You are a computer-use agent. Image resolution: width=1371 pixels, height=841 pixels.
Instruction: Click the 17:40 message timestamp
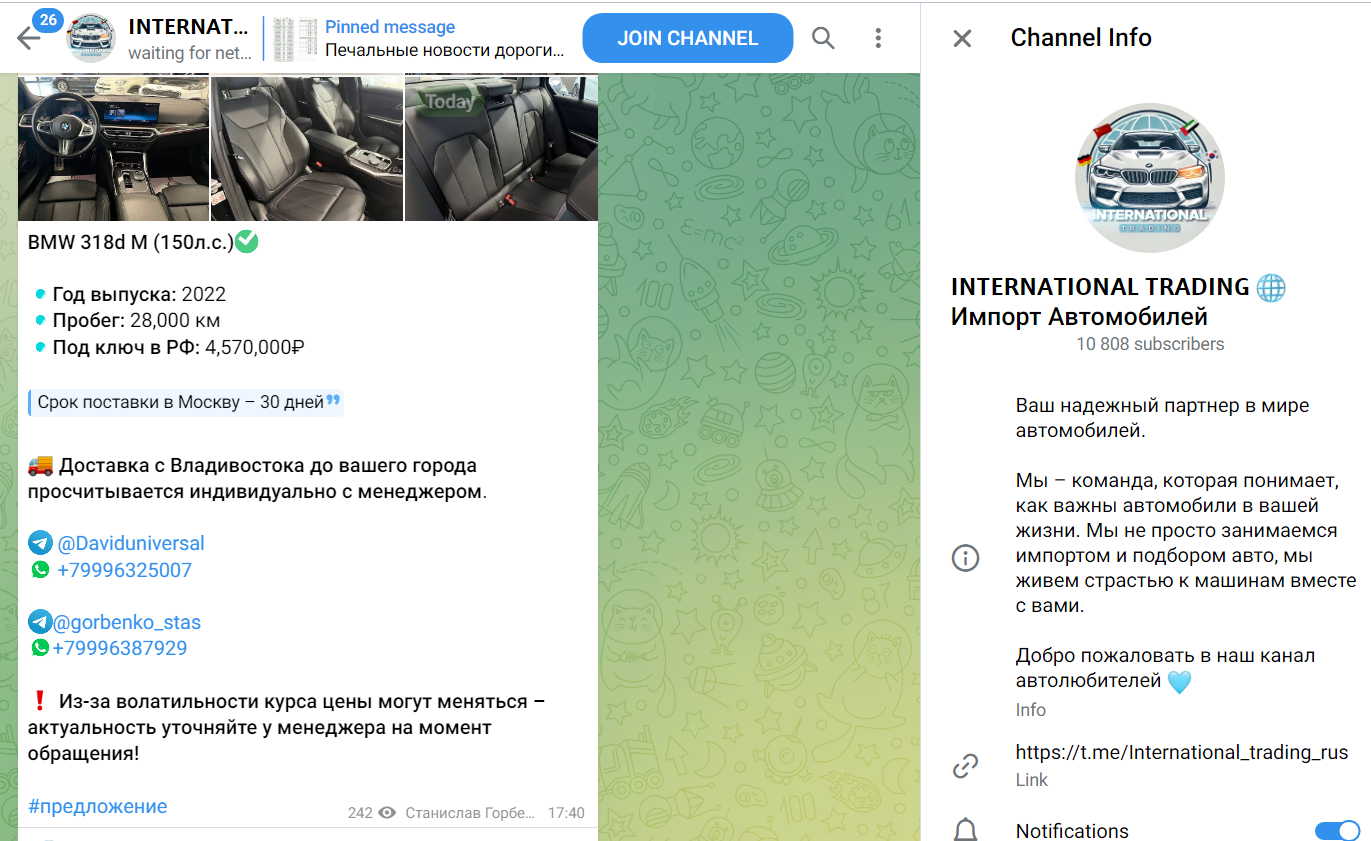[x=566, y=813]
